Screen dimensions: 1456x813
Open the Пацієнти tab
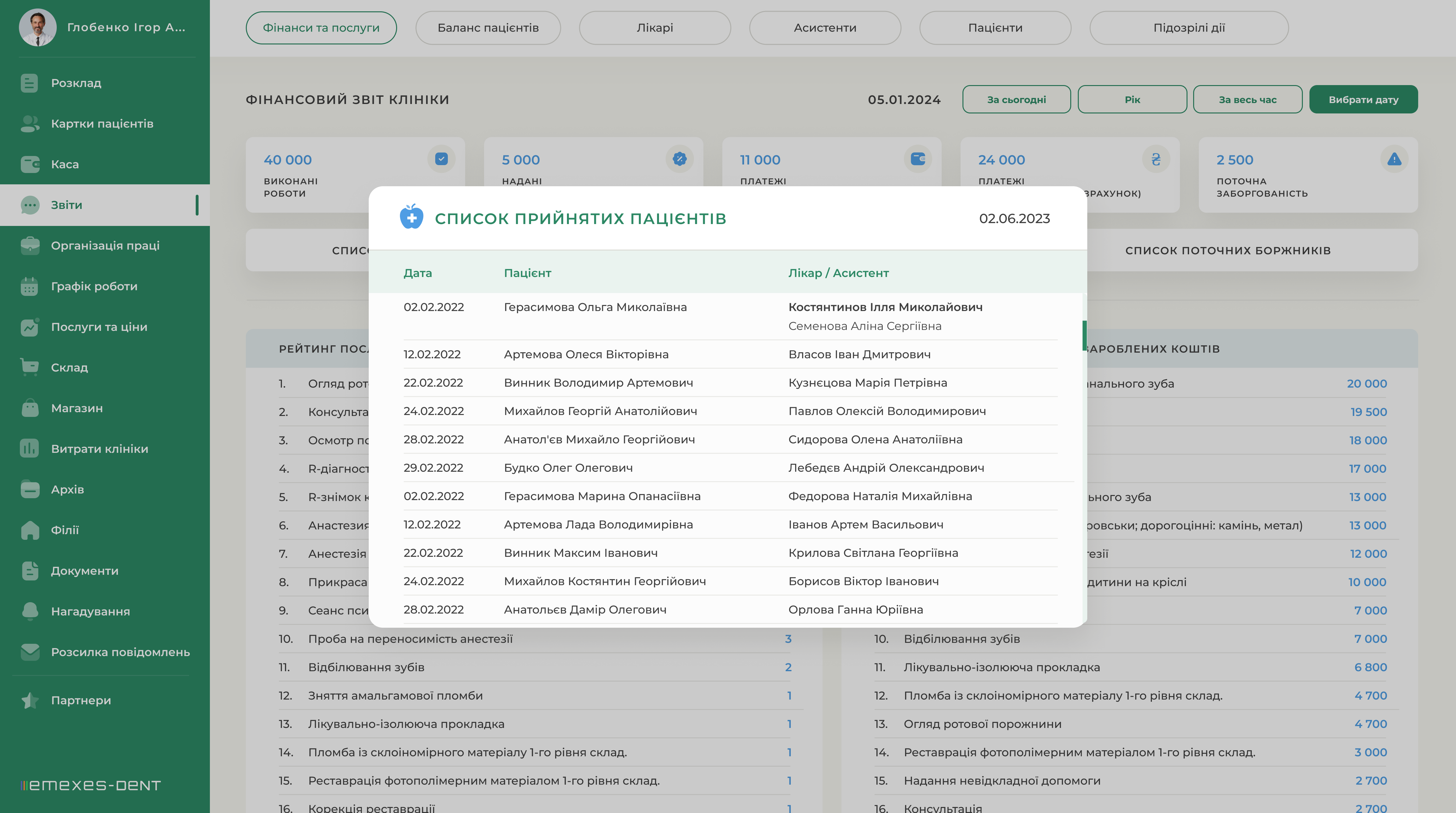click(x=995, y=28)
